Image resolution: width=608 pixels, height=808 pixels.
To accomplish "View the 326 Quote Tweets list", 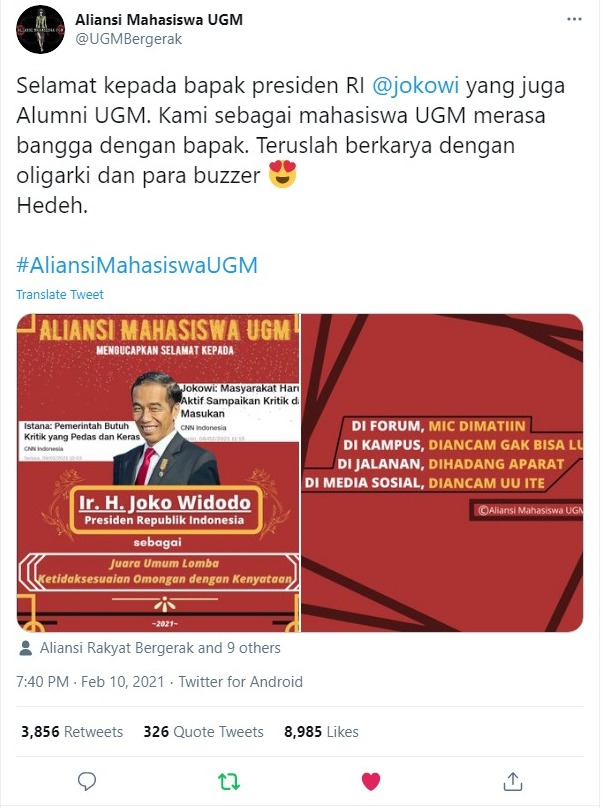I will point(203,732).
